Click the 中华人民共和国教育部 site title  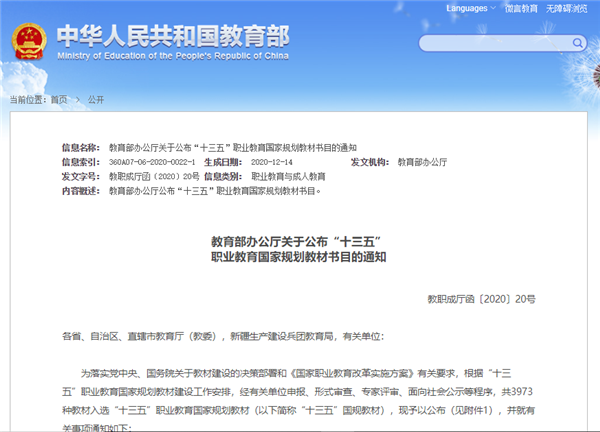(172, 35)
